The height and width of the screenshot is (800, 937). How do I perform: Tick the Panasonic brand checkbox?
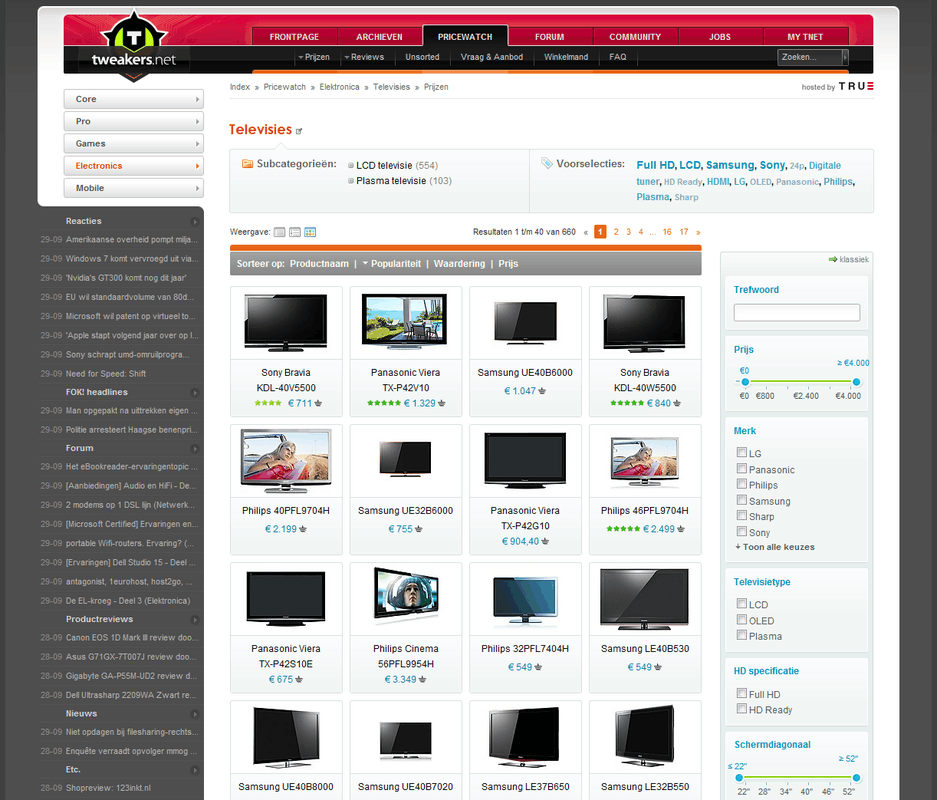(742, 468)
